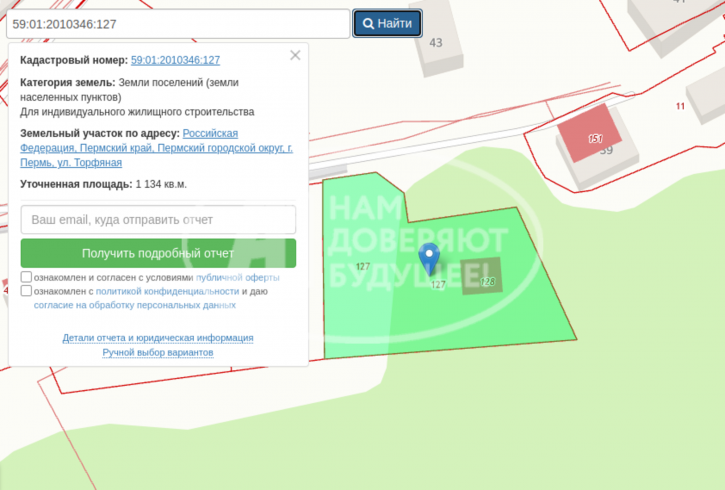The height and width of the screenshot is (490, 725).
Task: Open the "публичной оферты" link
Action: pos(237,277)
